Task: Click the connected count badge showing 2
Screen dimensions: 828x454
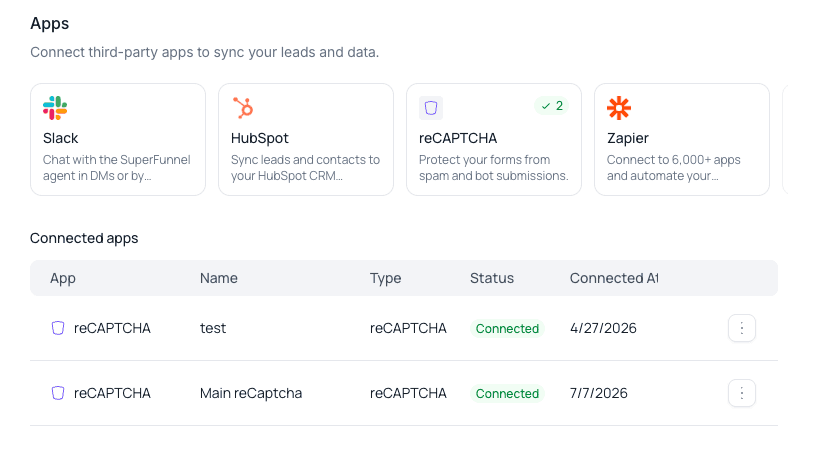Action: pos(552,106)
